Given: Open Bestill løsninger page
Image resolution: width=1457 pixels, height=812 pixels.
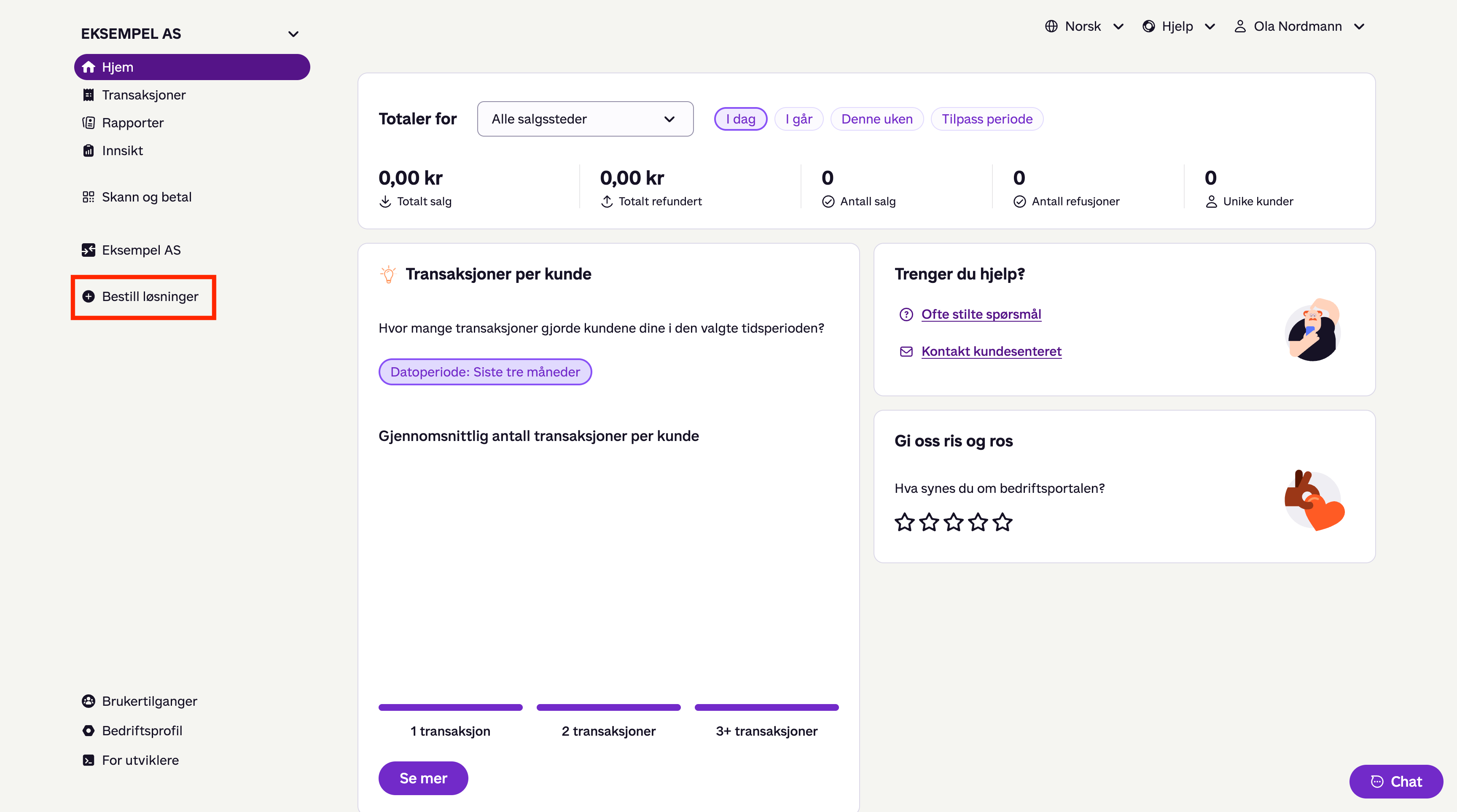Looking at the screenshot, I should click(192, 296).
